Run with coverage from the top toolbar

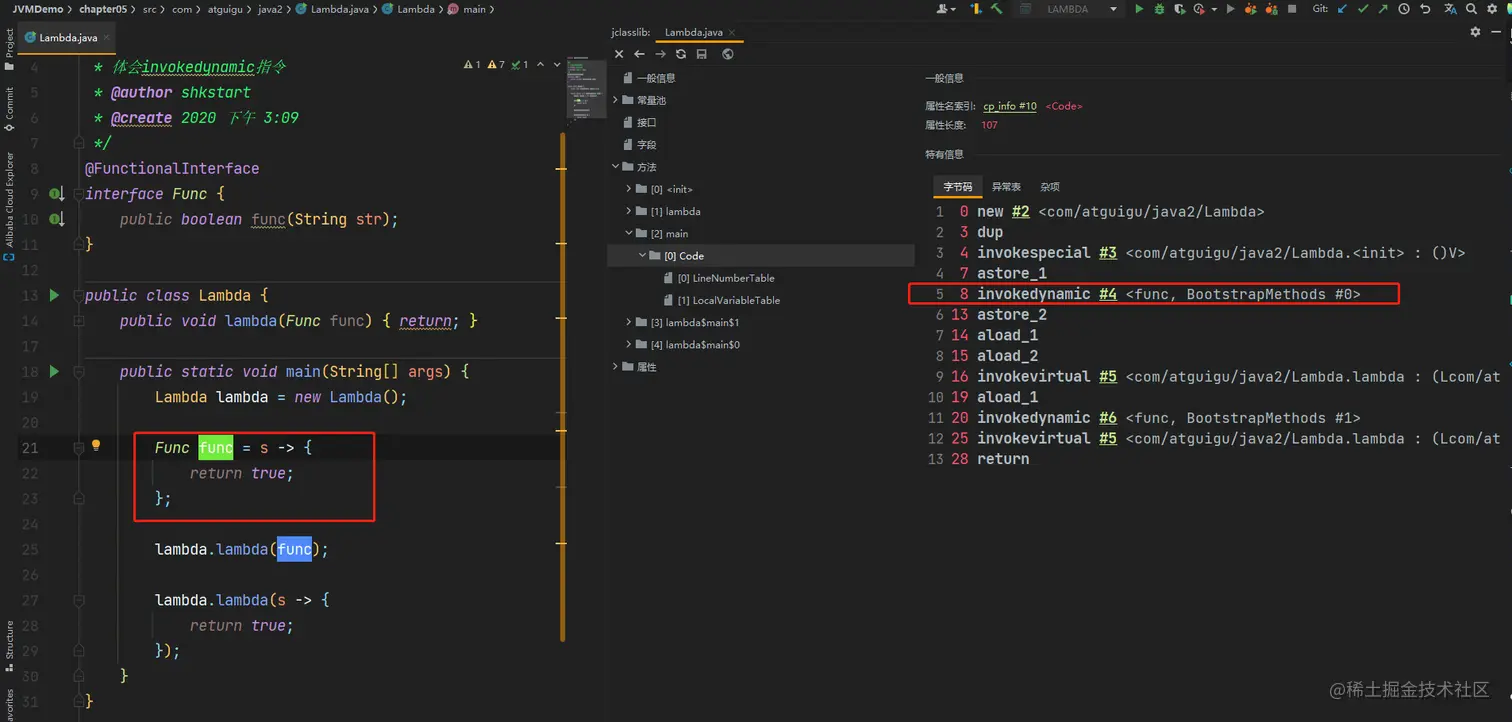pos(1181,9)
